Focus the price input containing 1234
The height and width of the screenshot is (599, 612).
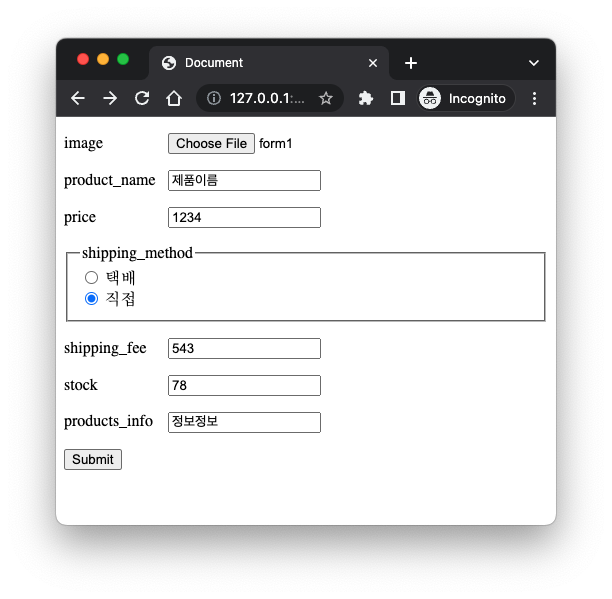(244, 217)
